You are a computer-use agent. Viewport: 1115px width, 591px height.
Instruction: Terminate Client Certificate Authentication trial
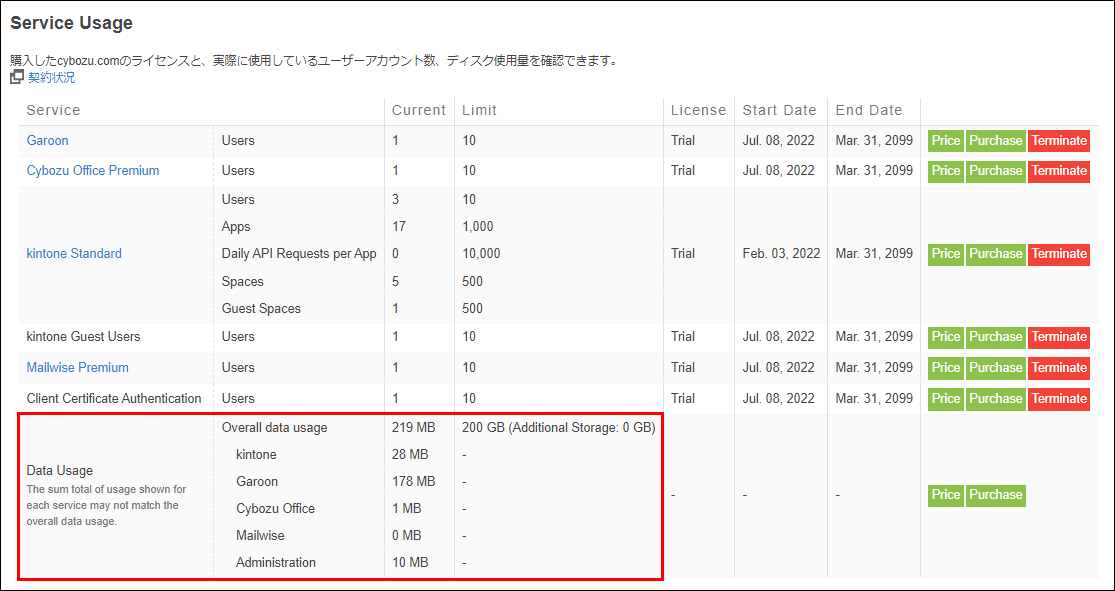(1058, 398)
